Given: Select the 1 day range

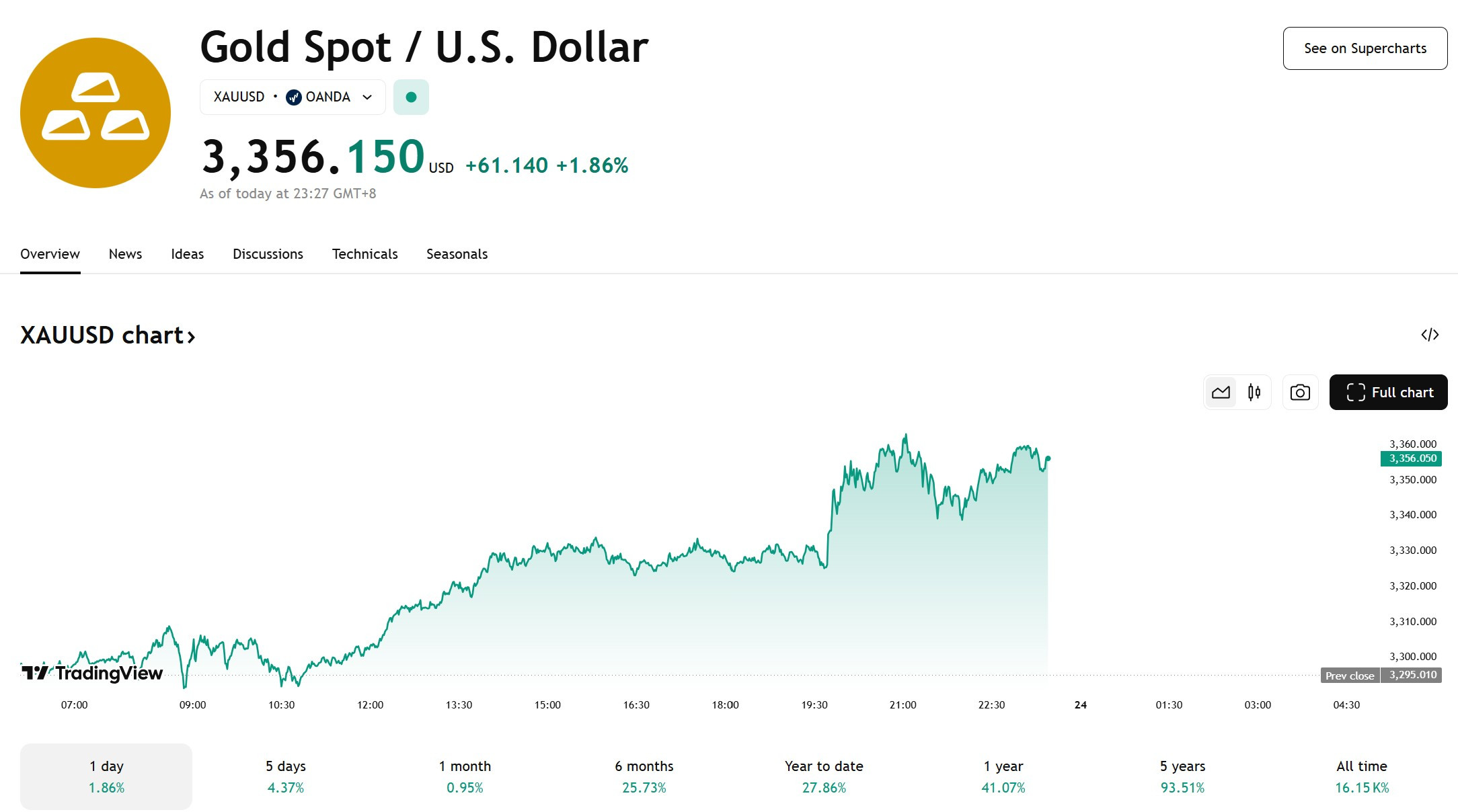Looking at the screenshot, I should click(106, 776).
